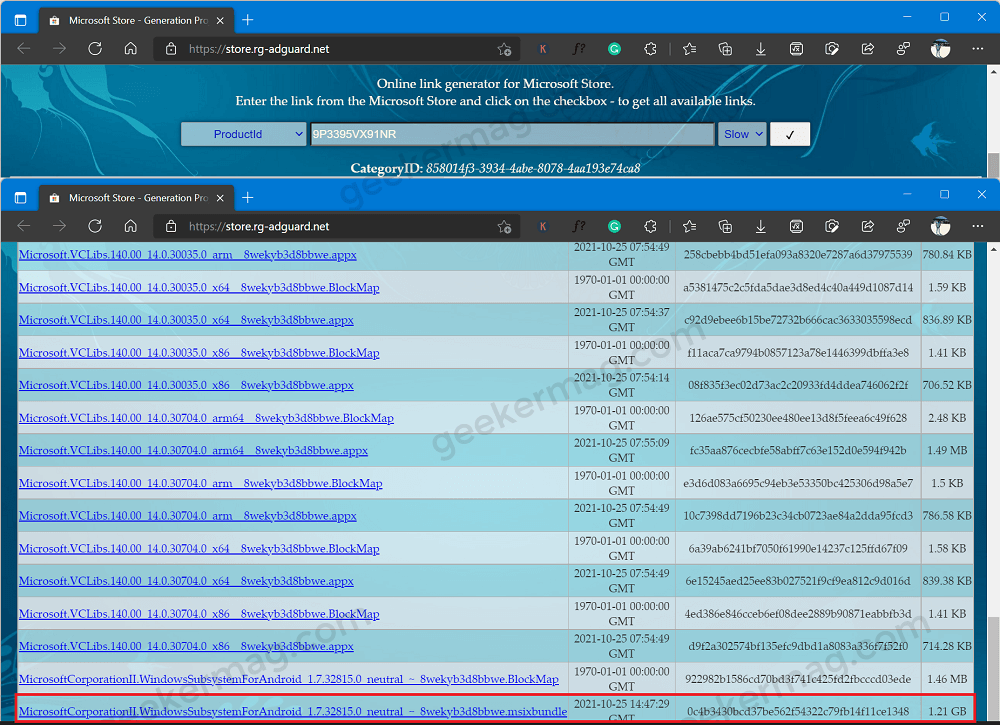This screenshot has width=1000, height=725.
Task: Download WindowsSubsystemForAndroid msixbundle link
Action: click(x=293, y=712)
